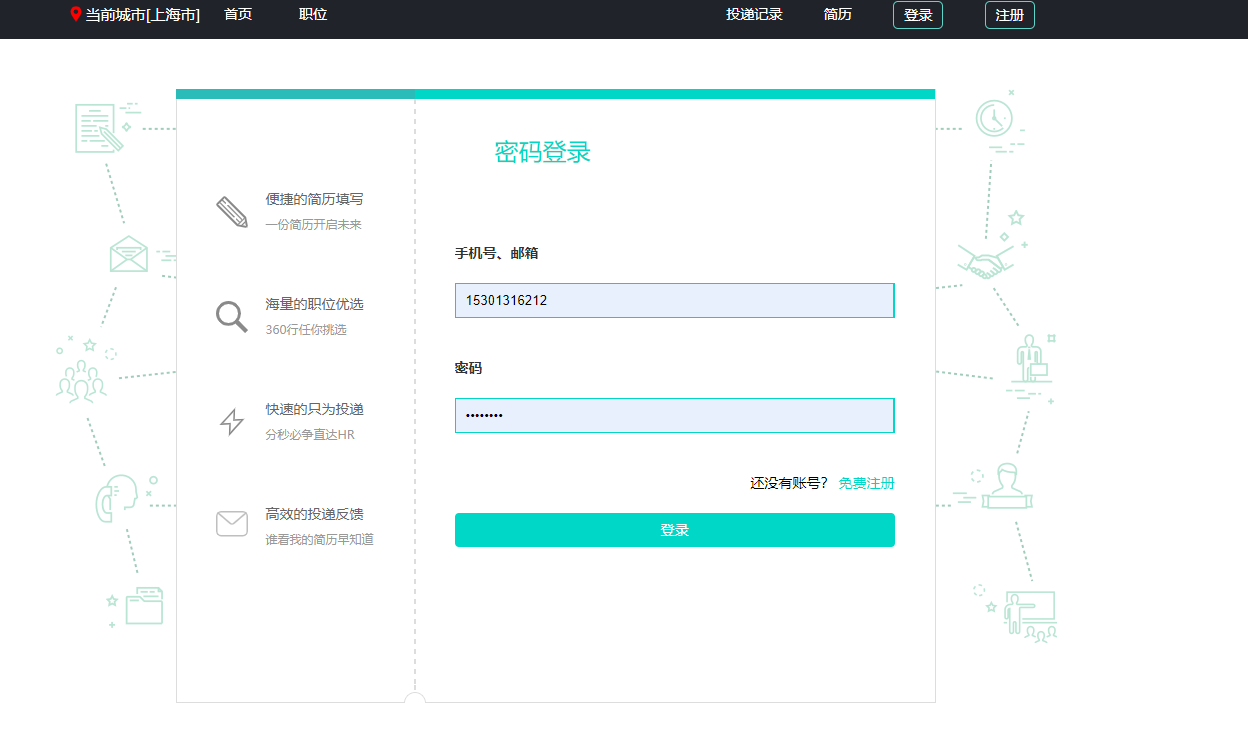This screenshot has width=1248, height=743.
Task: Focus the 密码 password field
Action: (x=674, y=416)
